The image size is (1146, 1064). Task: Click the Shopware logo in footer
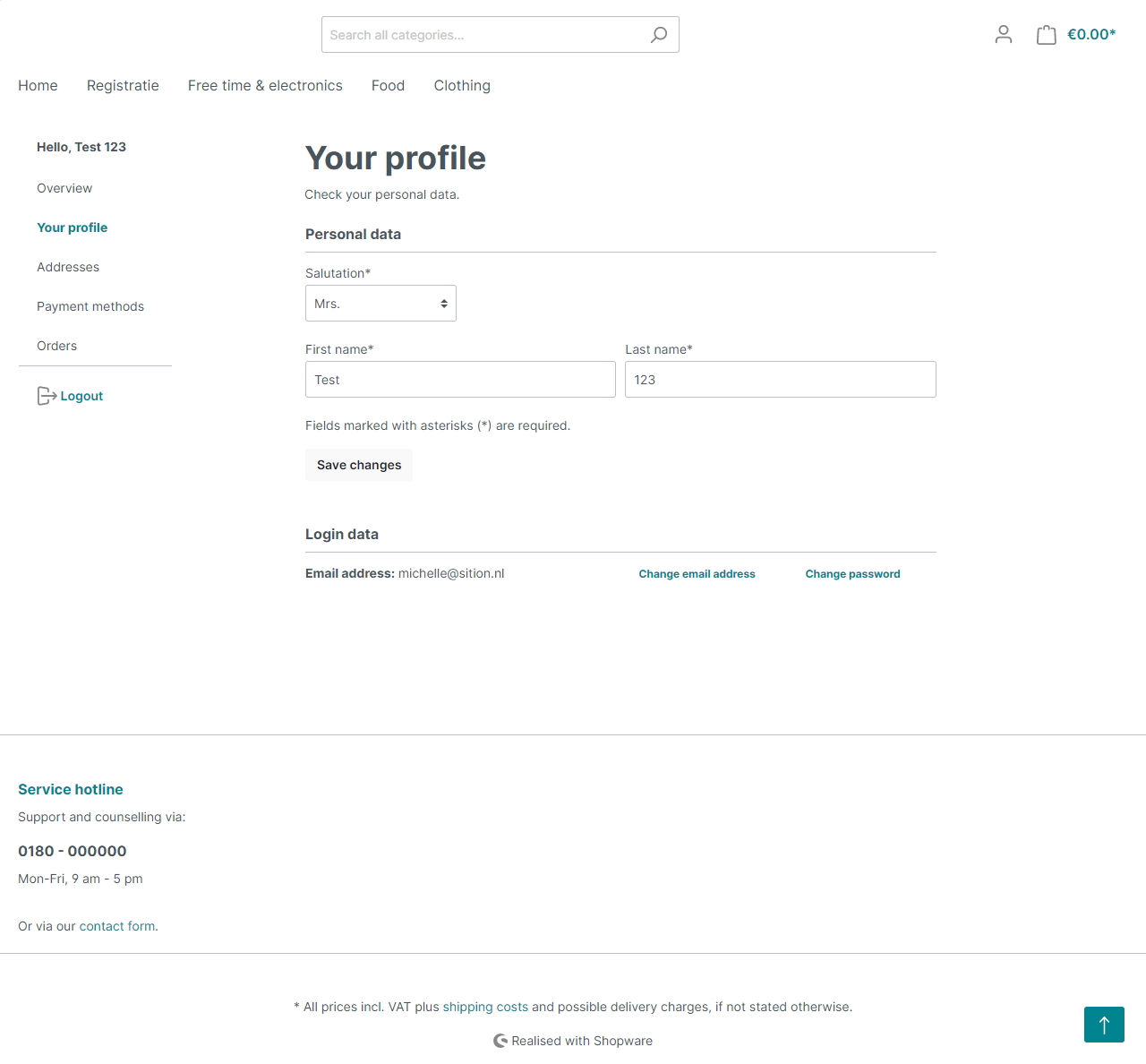pyautogui.click(x=500, y=1041)
